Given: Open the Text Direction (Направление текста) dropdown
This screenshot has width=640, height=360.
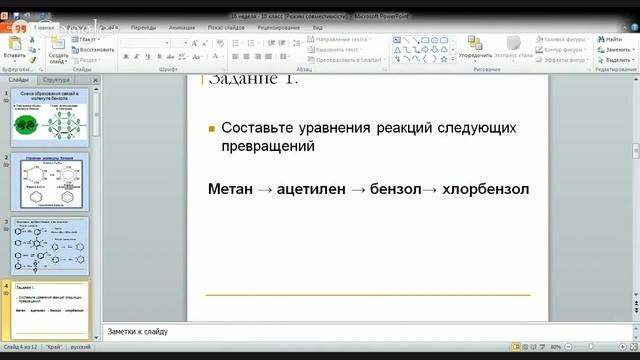Looking at the screenshot, I should 339,40.
